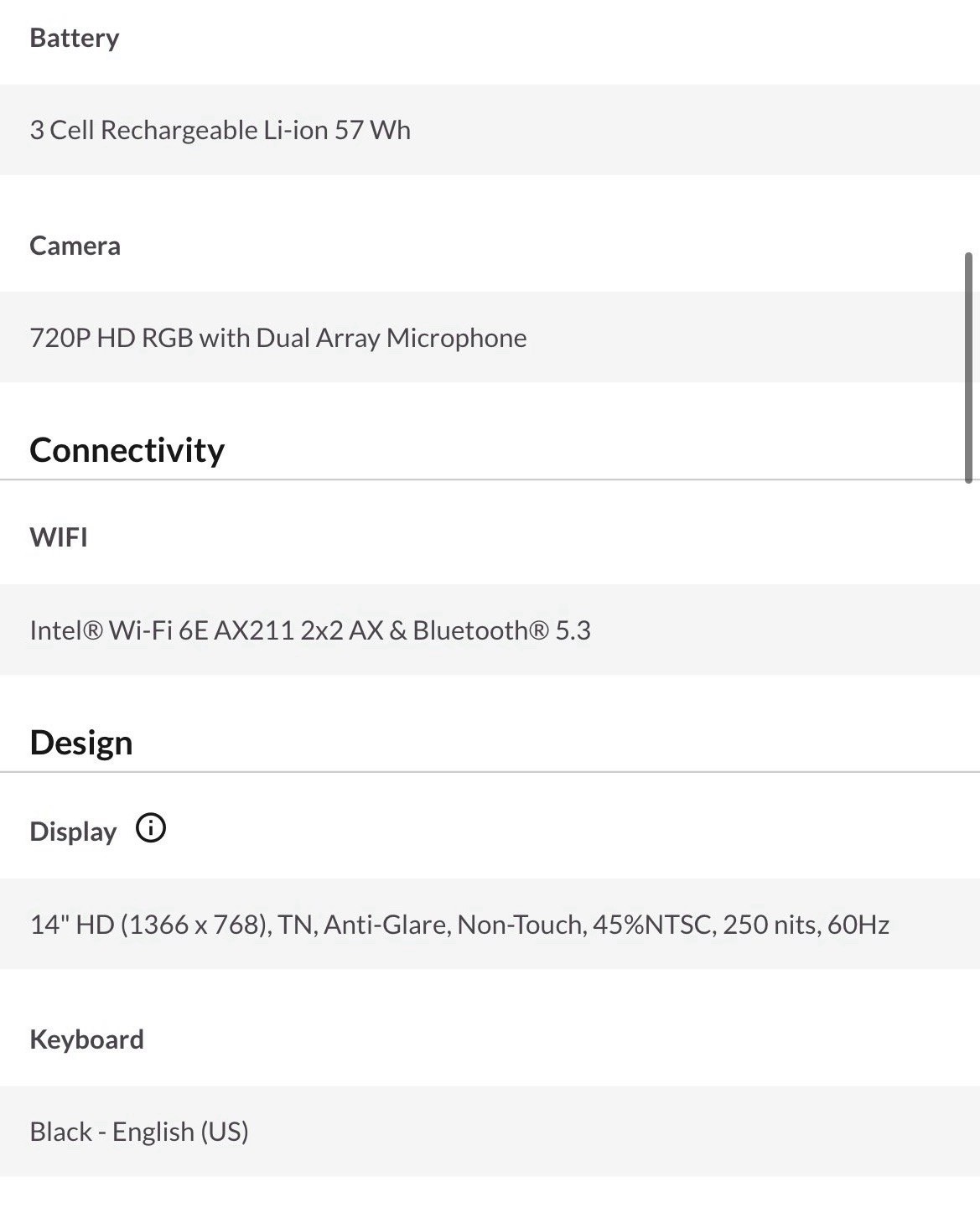The height and width of the screenshot is (1218, 980).
Task: Select the WIFI spec label
Action: tap(59, 537)
